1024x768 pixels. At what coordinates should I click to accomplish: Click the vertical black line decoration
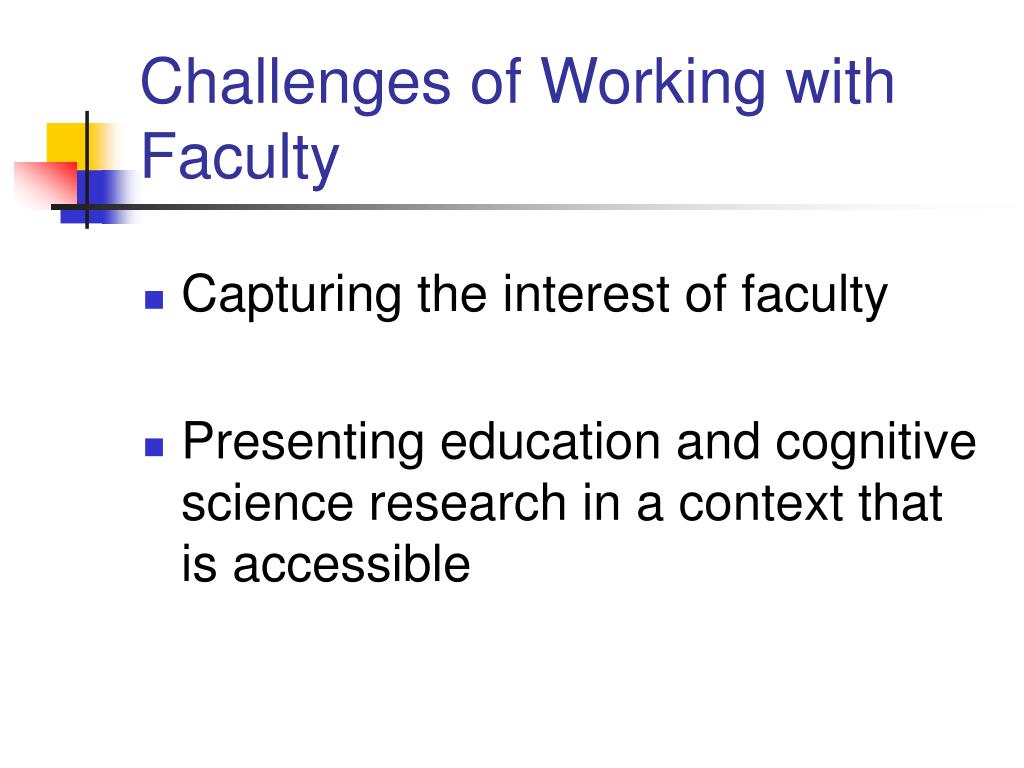pos(87,170)
